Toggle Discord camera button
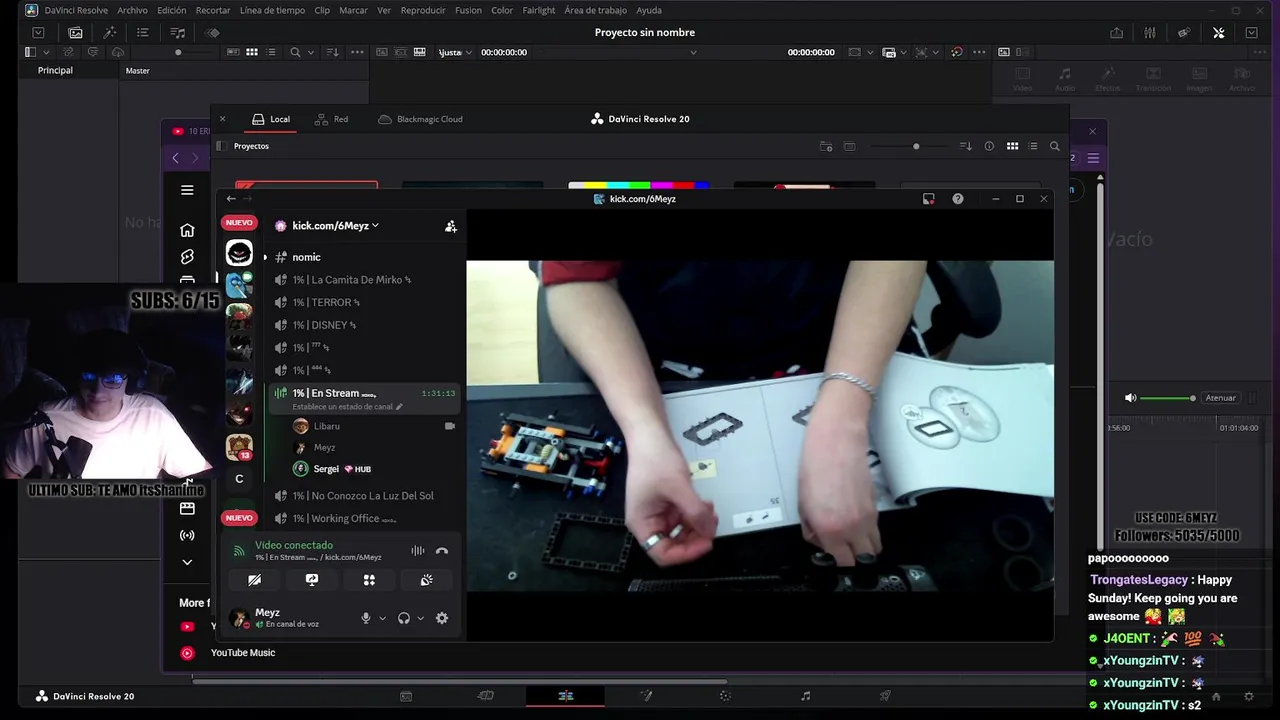The height and width of the screenshot is (720, 1280). tap(254, 580)
